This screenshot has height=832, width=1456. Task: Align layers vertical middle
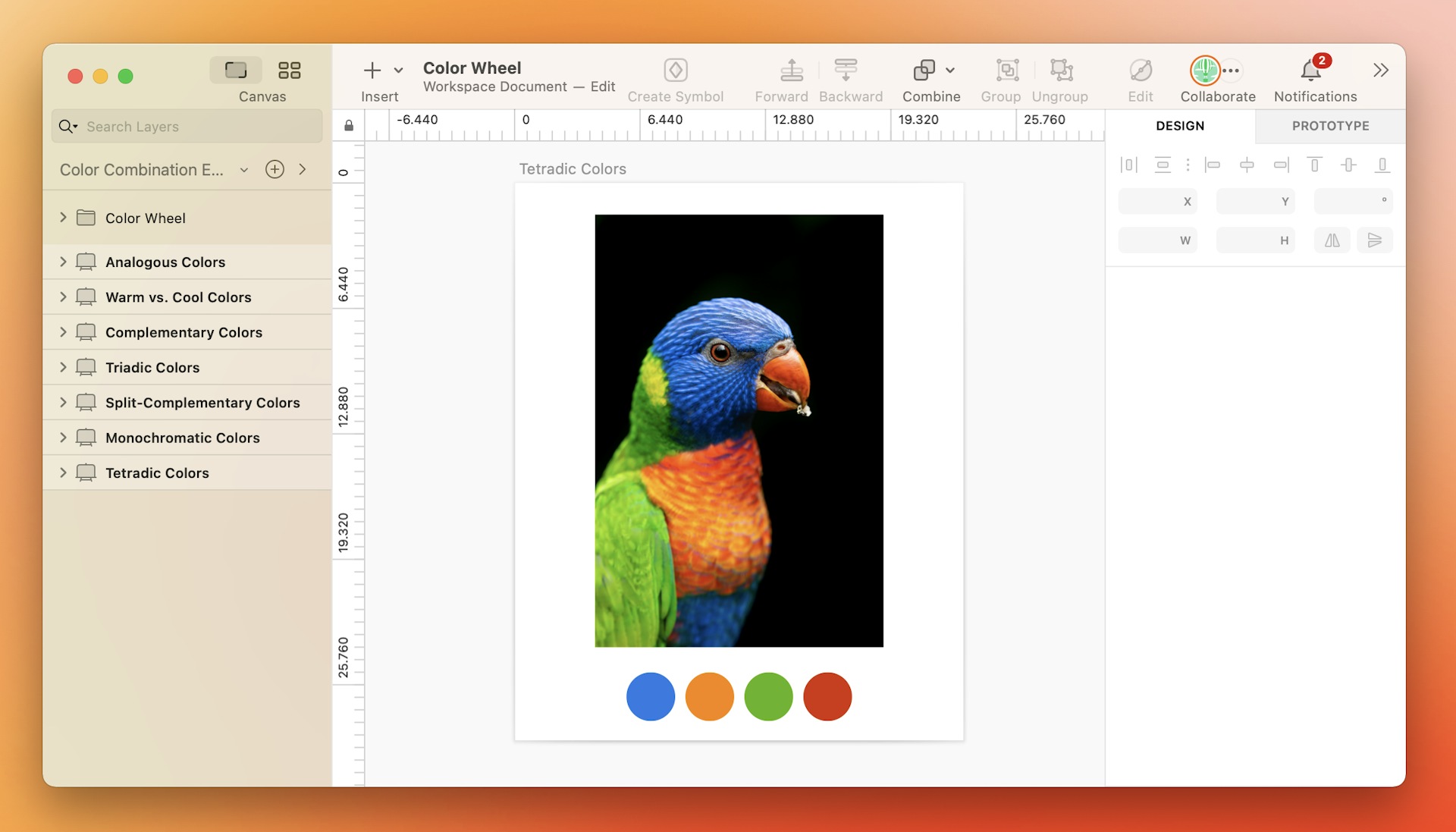click(1348, 165)
